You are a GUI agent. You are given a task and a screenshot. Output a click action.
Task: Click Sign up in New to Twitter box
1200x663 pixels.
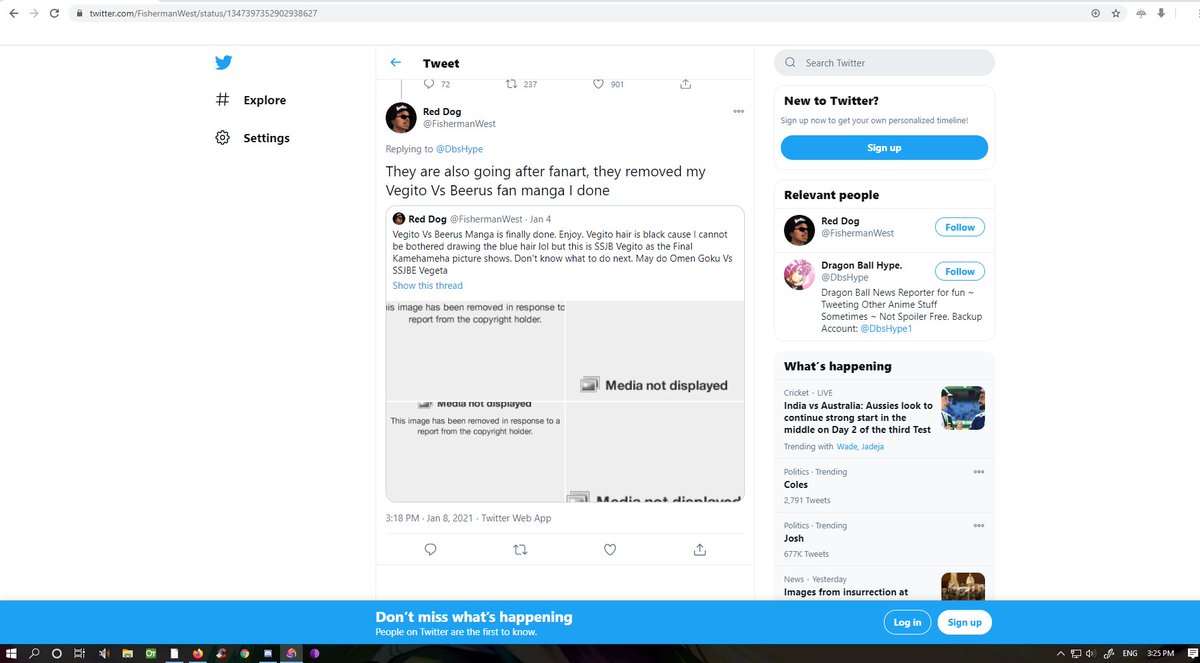tap(884, 148)
